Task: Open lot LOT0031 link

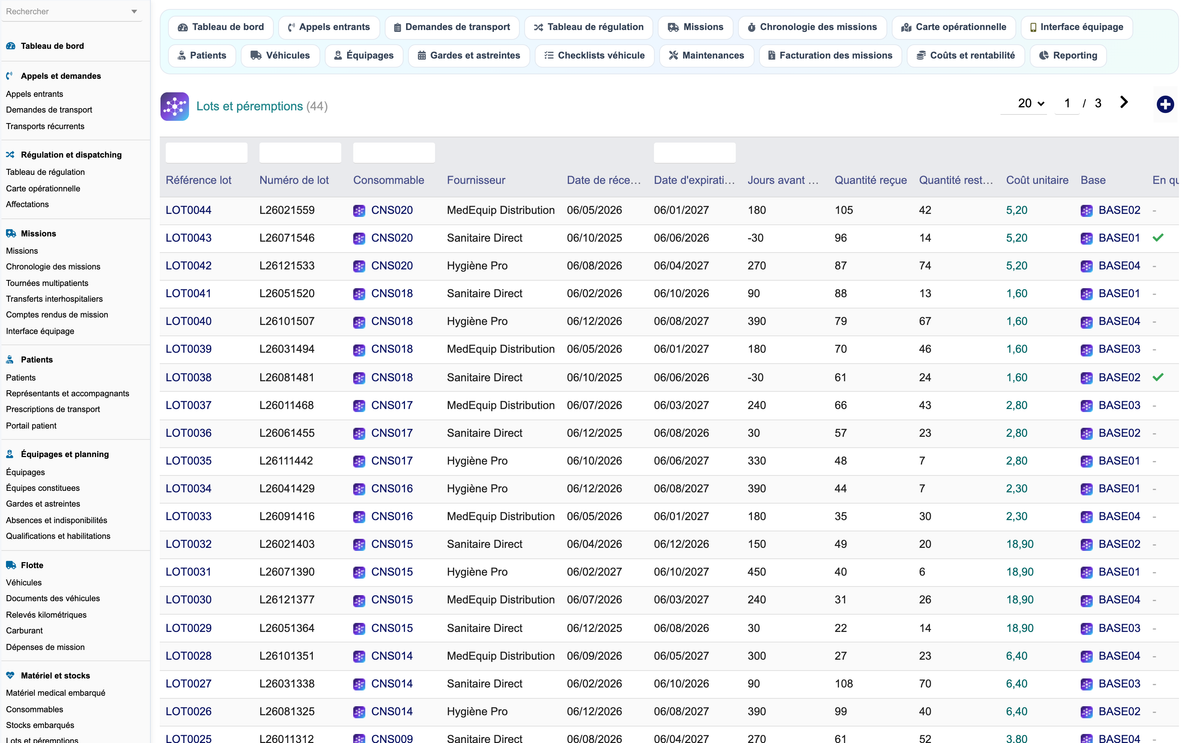Action: click(x=189, y=572)
